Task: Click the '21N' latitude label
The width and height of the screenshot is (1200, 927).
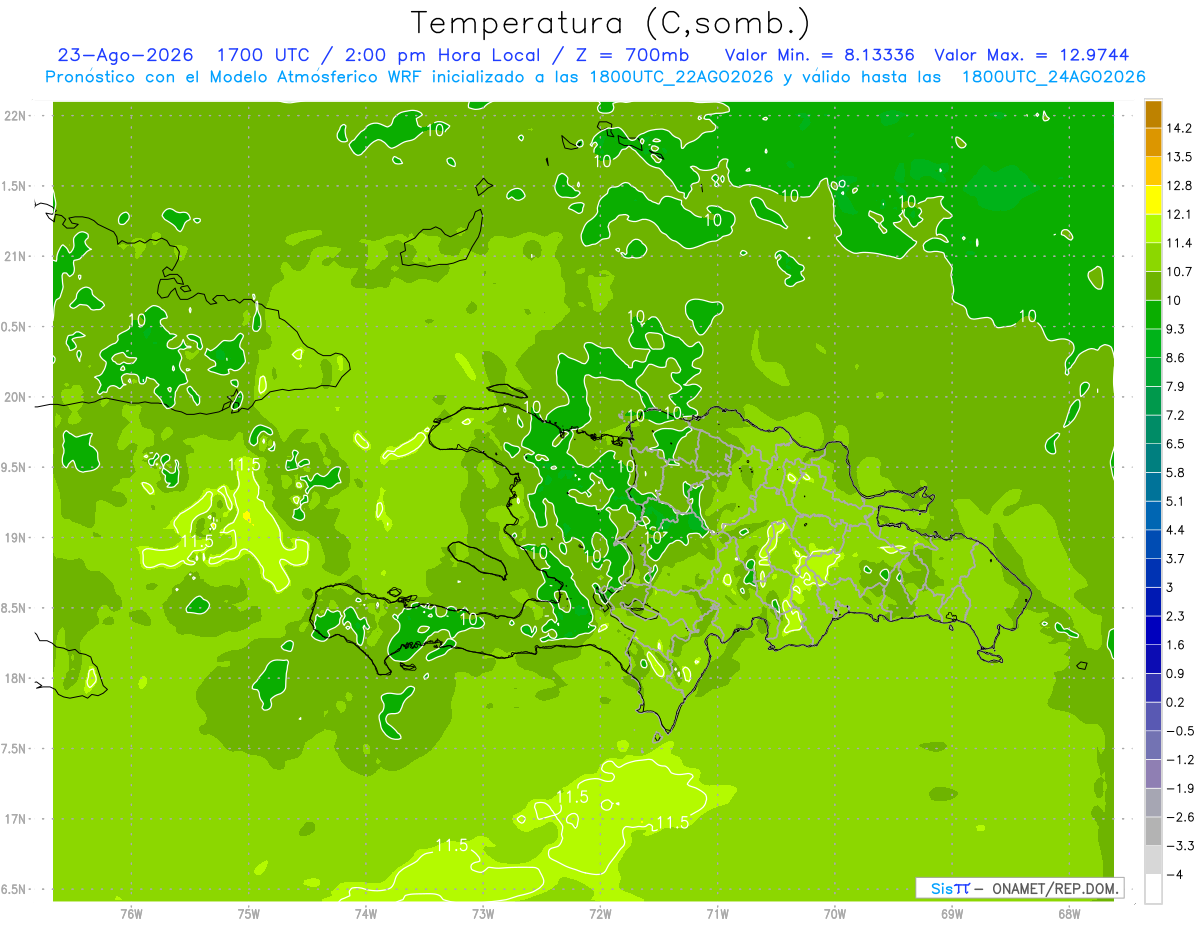Action: click(17, 256)
